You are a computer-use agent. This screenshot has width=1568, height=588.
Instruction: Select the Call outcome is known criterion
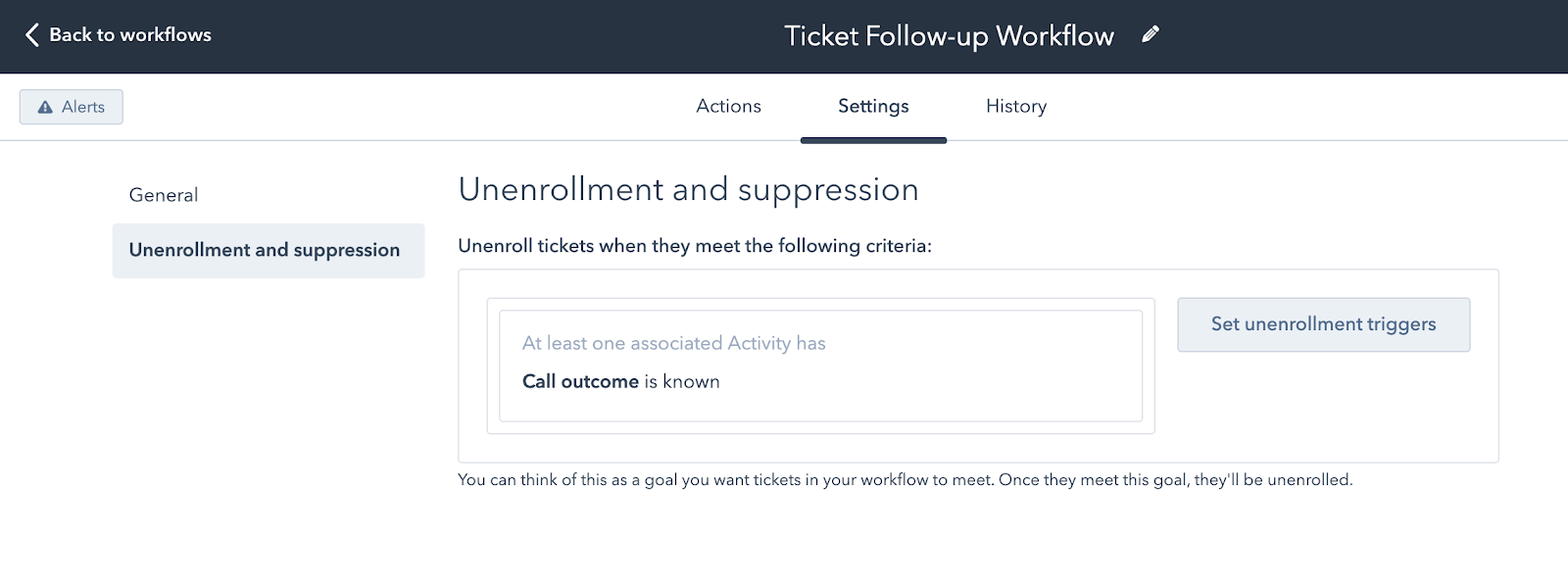coord(621,381)
